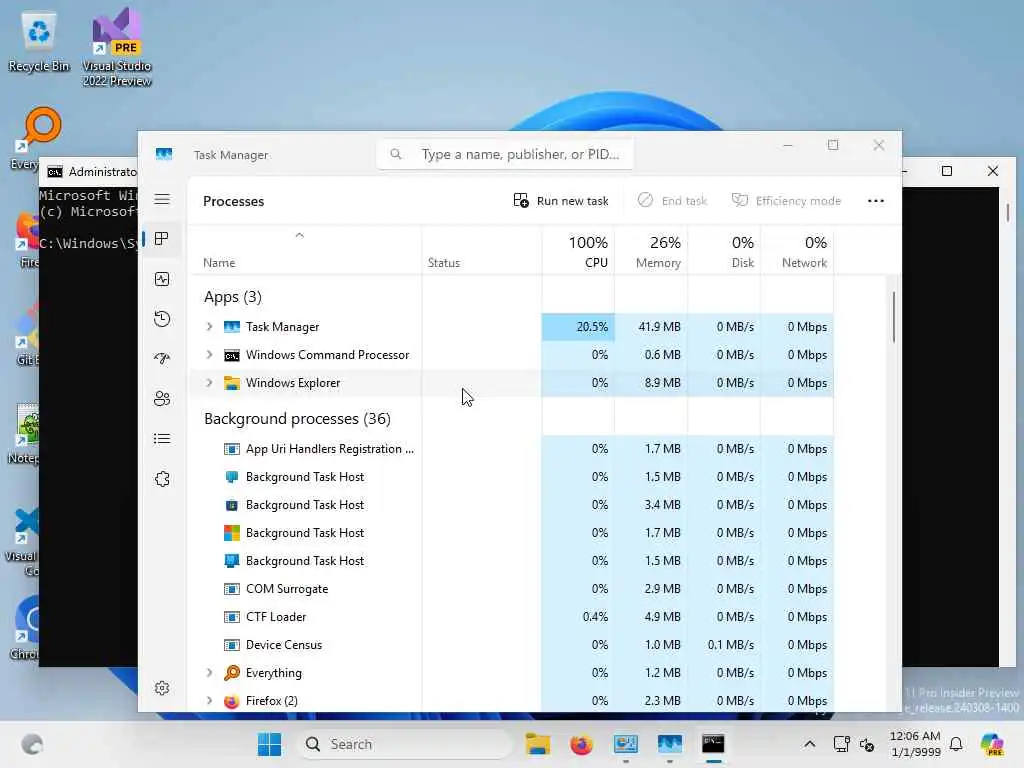Open the clock showing 12:06 AM
The image size is (1024, 768).
(915, 744)
